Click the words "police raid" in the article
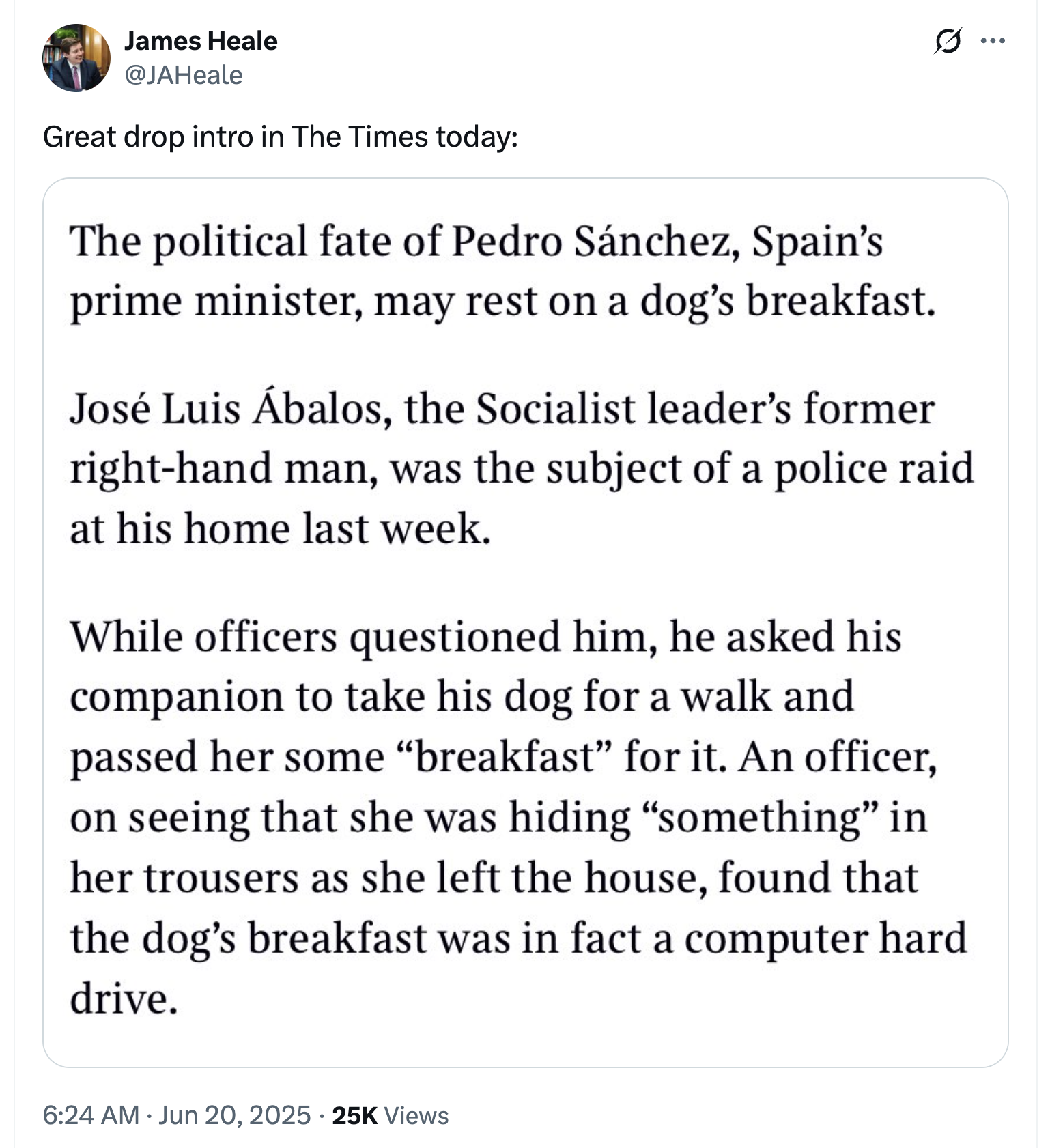The height and width of the screenshot is (1148, 1050). [x=873, y=469]
